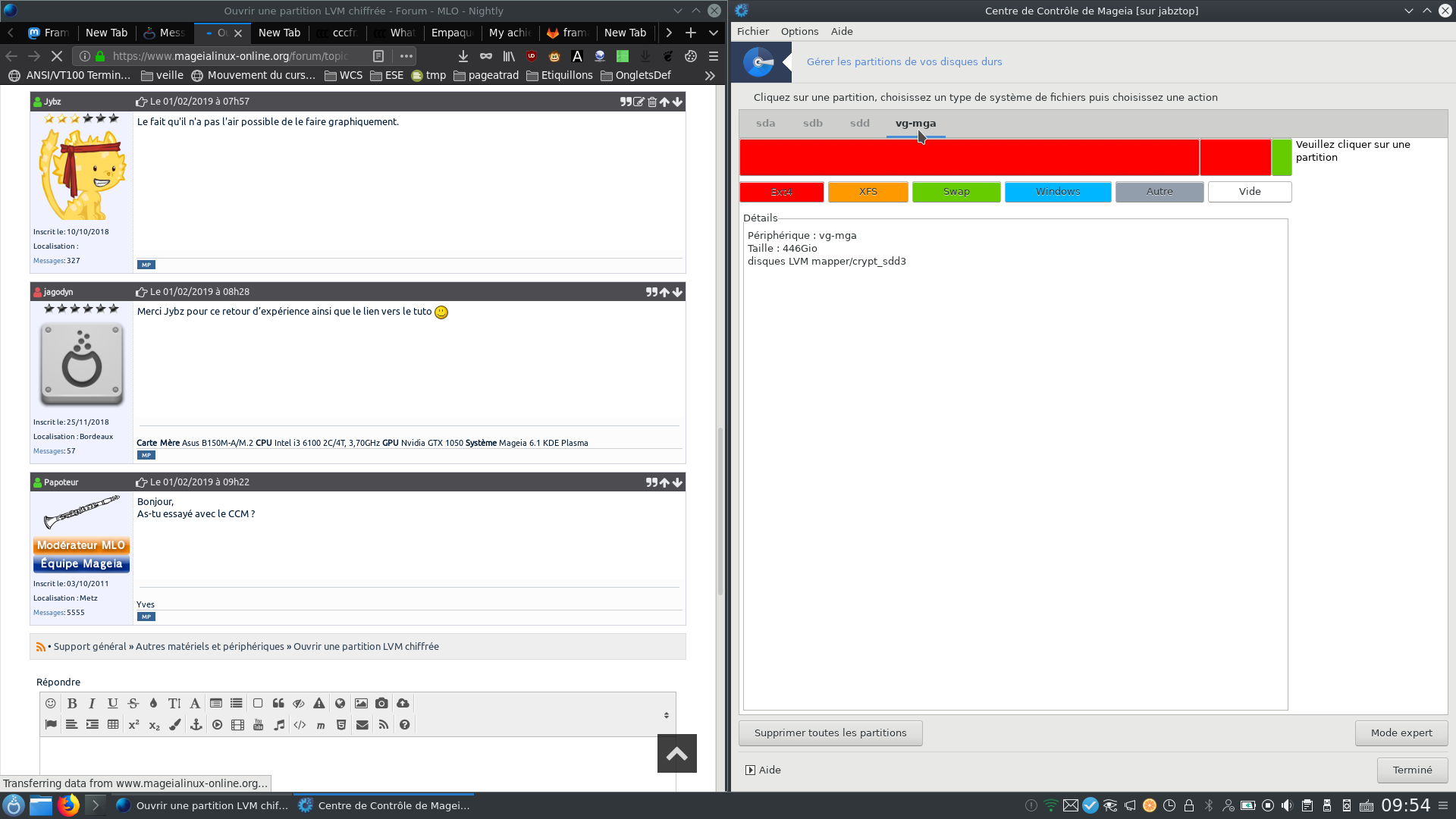Insert a table in the reply editor
This screenshot has width=1456, height=819.
(113, 725)
